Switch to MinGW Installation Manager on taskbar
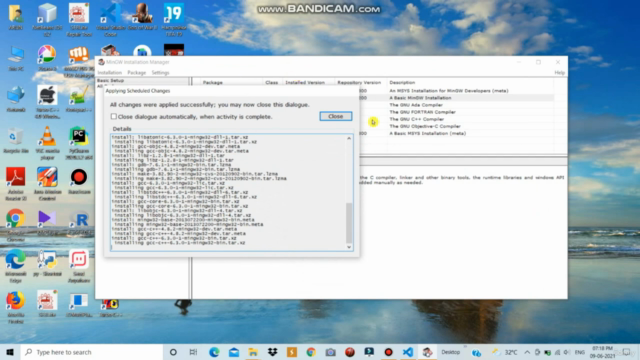 [427, 352]
